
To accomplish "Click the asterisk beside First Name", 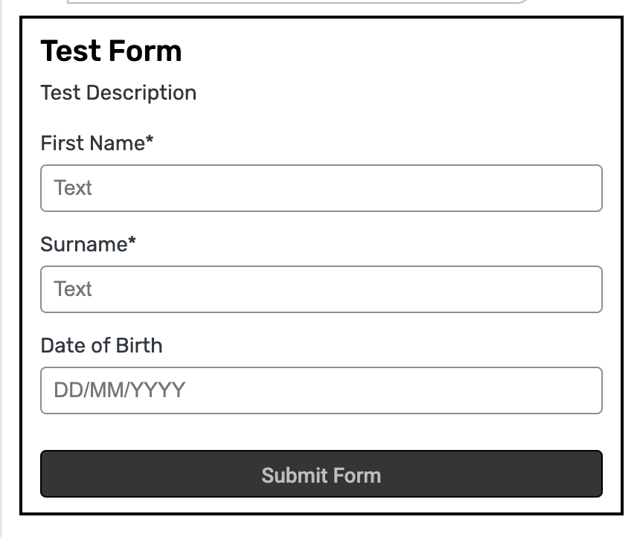I will (149, 141).
